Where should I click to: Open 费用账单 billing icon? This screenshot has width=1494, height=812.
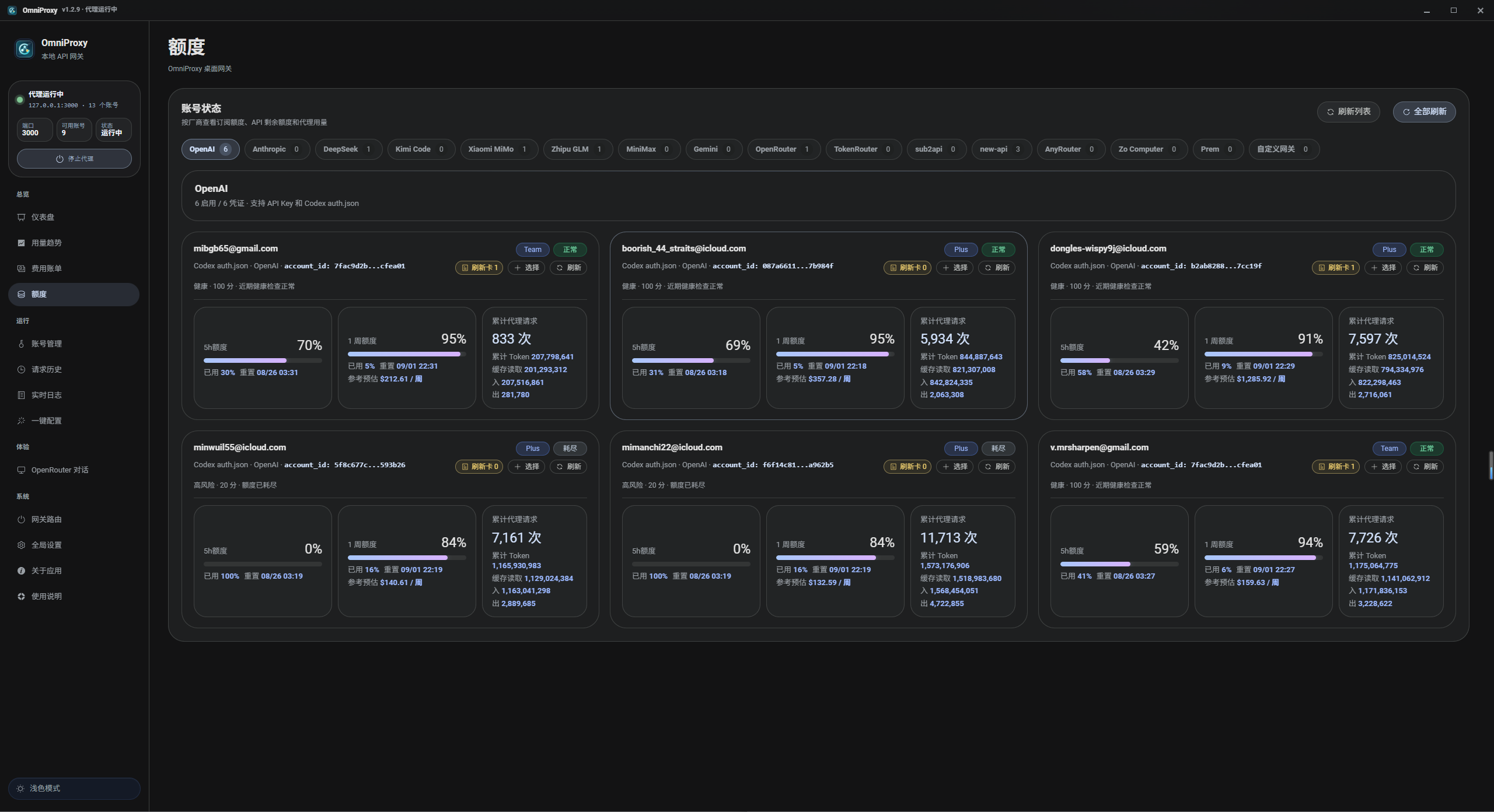22,268
